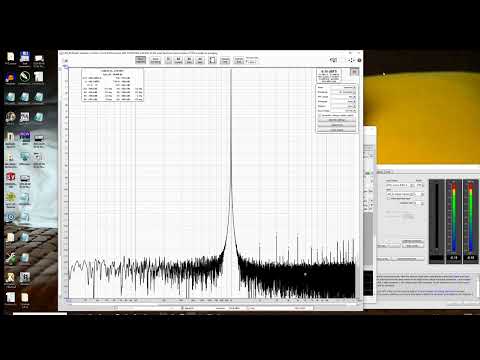This screenshot has width=480, height=360.
Task: Click the record icon left of crosshair at top-right
Action: click(x=333, y=60)
